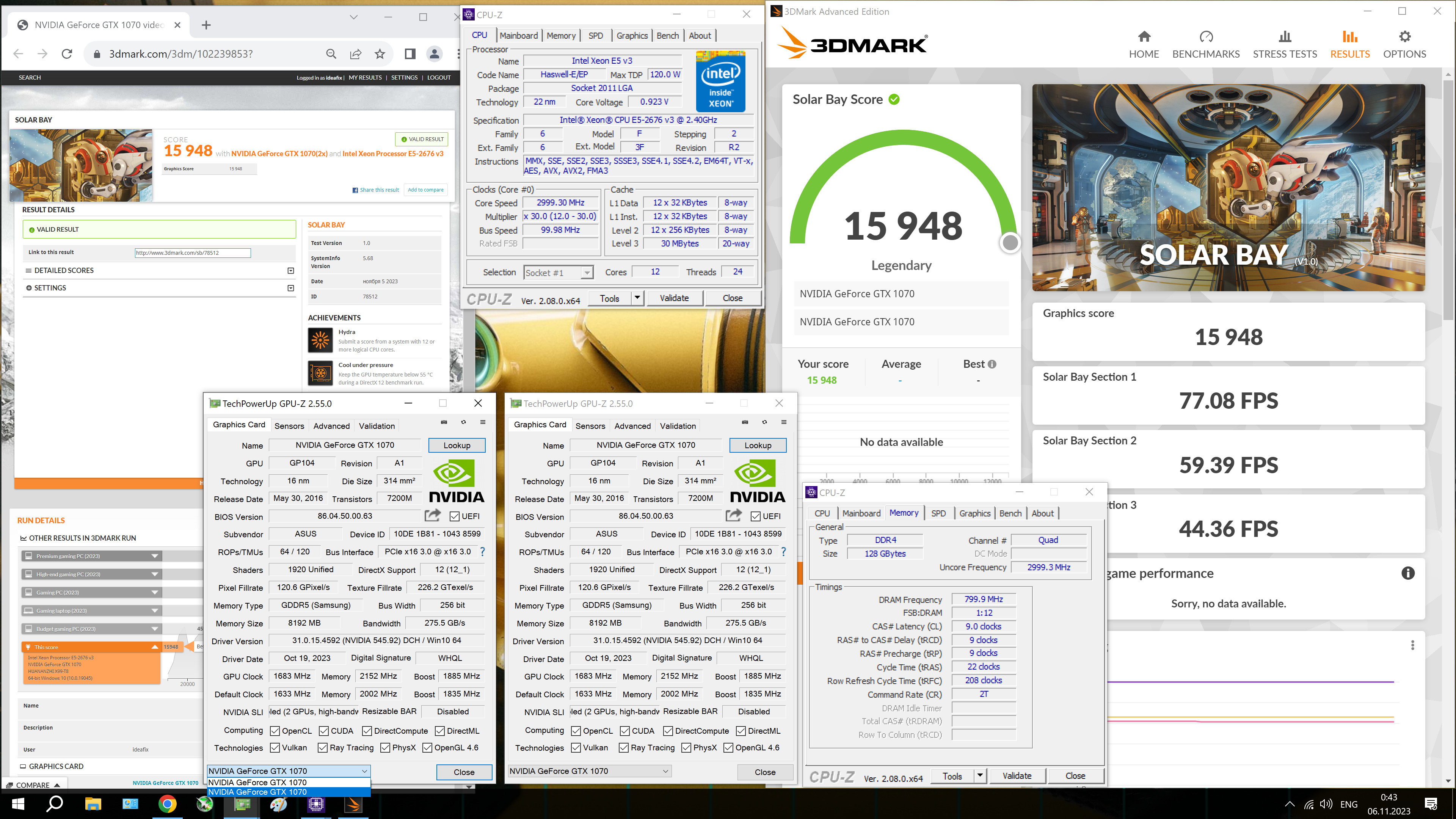Image resolution: width=1456 pixels, height=819 pixels.
Task: Open the Validation tab in left GPU-Z
Action: [x=377, y=425]
